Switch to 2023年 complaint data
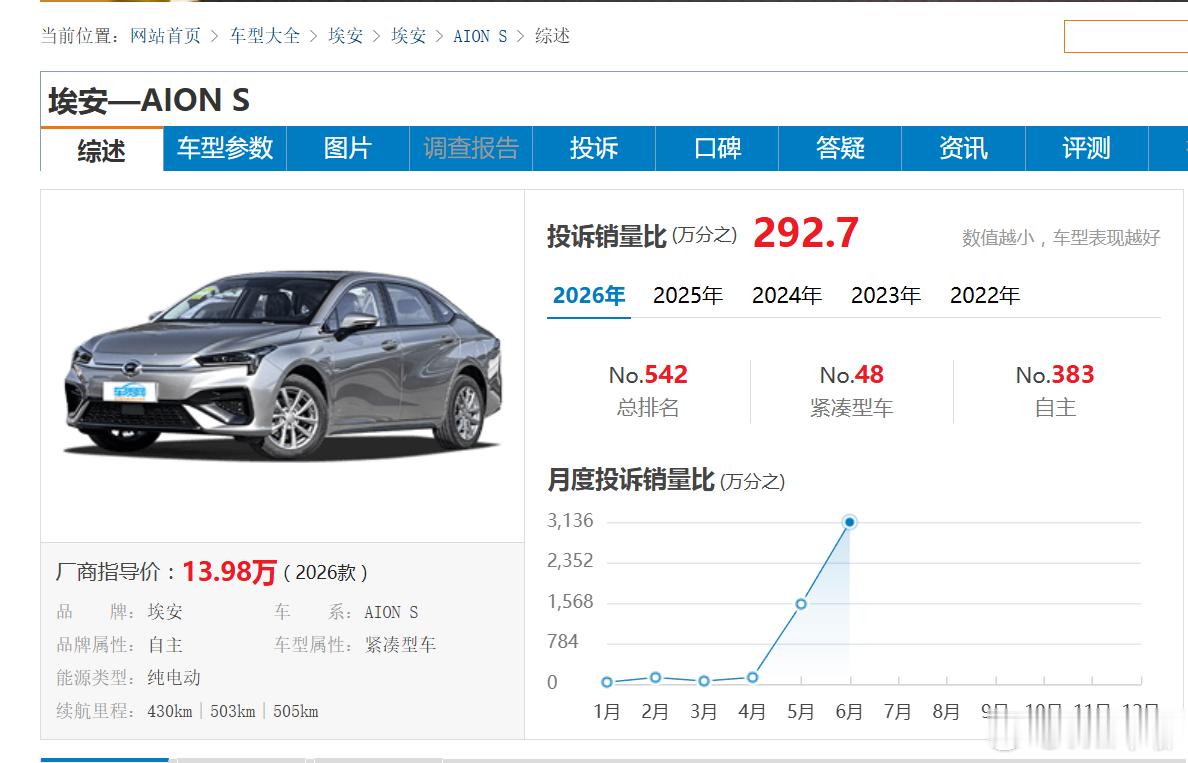1188x763 pixels. click(886, 296)
